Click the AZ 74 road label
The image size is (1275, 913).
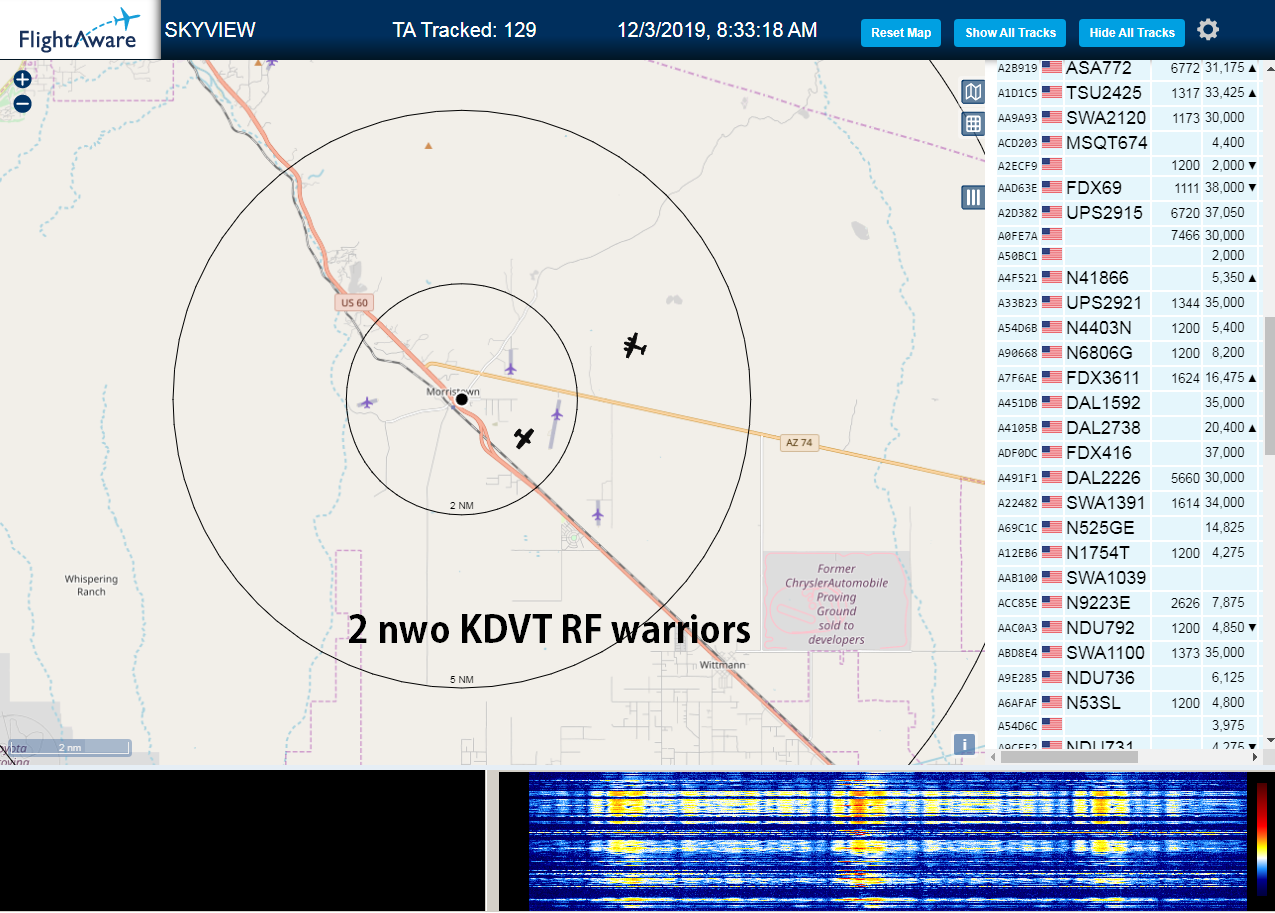(799, 442)
